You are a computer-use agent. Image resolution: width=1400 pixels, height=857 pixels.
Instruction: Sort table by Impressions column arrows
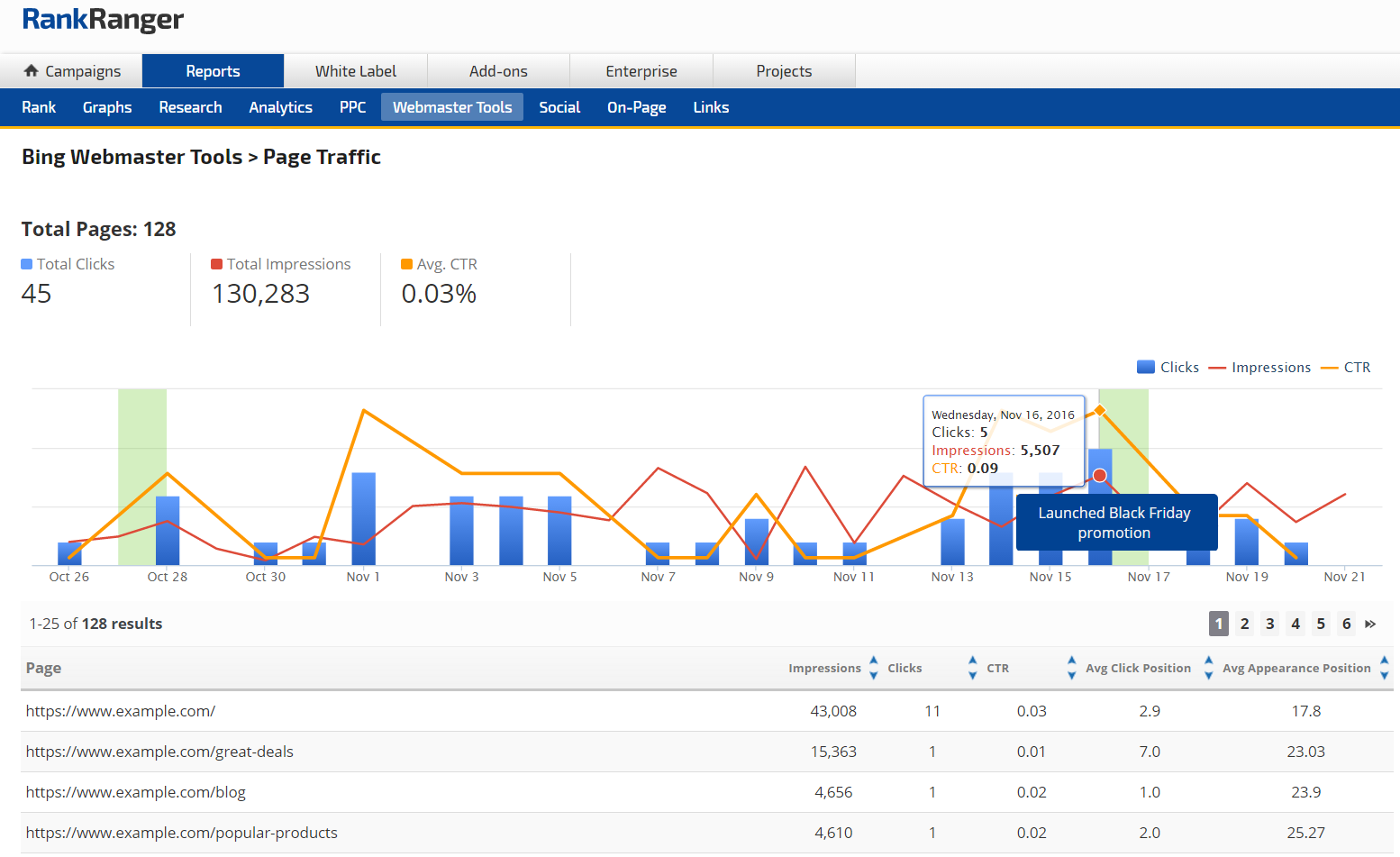coord(873,668)
